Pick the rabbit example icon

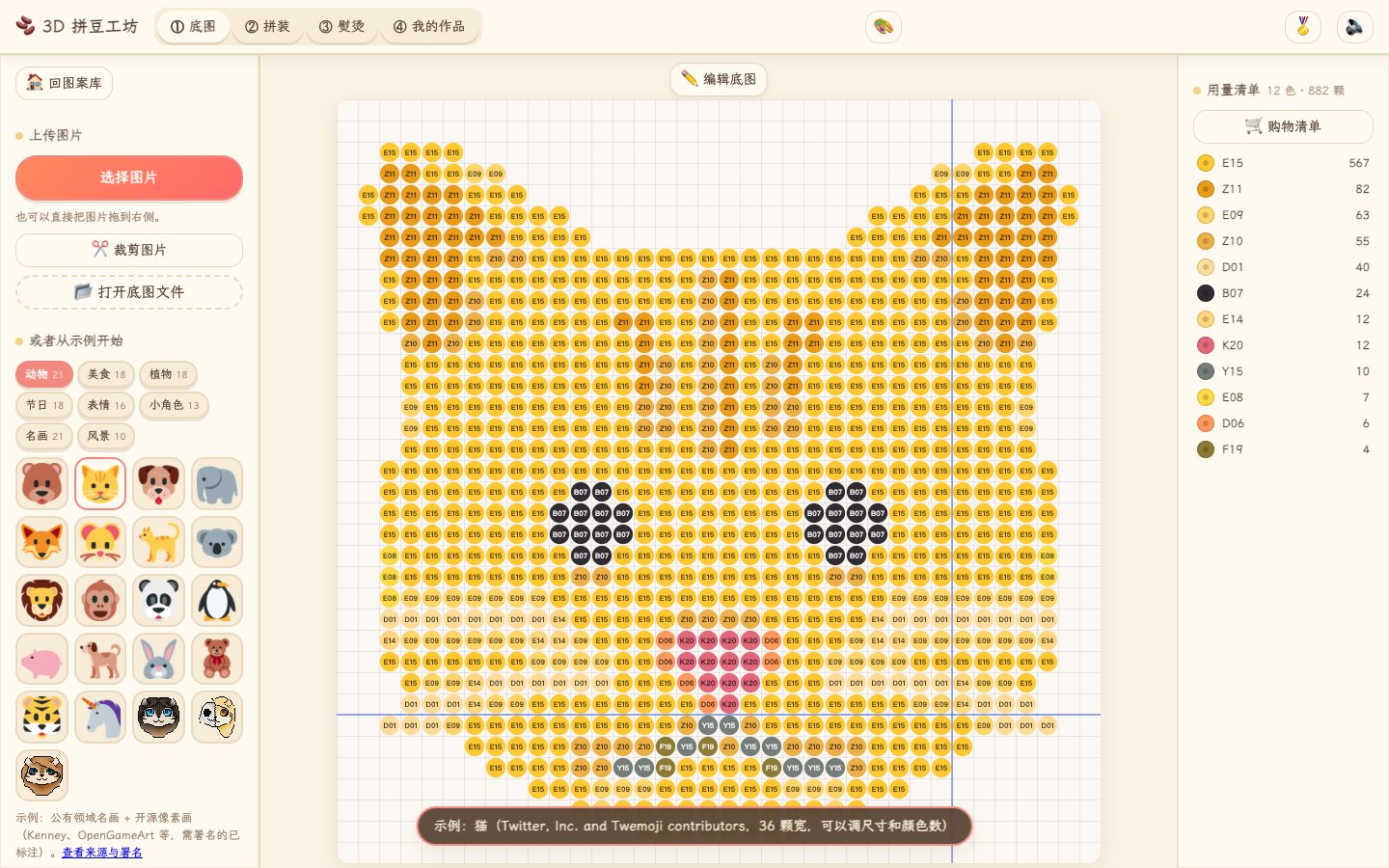pos(158,659)
